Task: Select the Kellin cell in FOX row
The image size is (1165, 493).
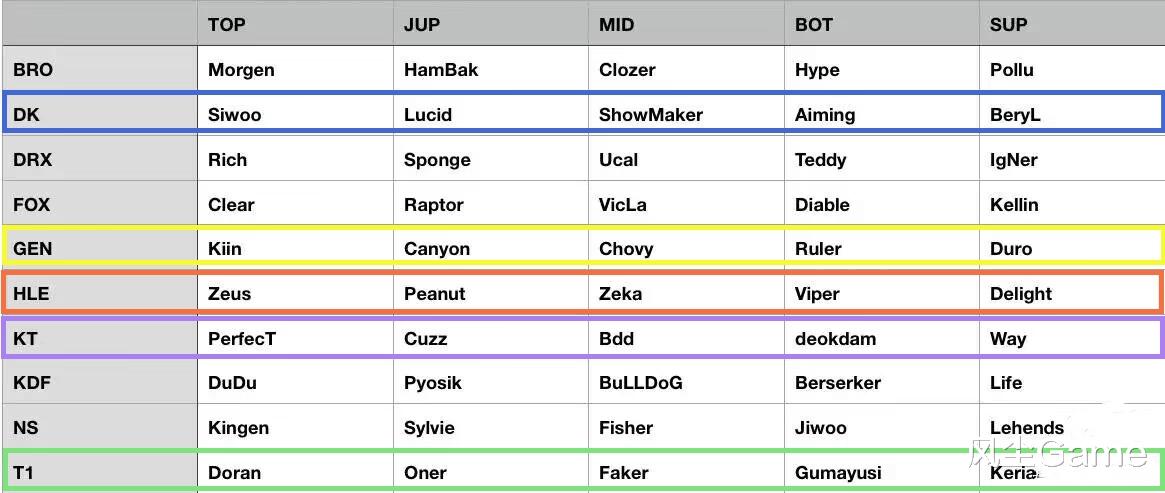Action: 1071,204
